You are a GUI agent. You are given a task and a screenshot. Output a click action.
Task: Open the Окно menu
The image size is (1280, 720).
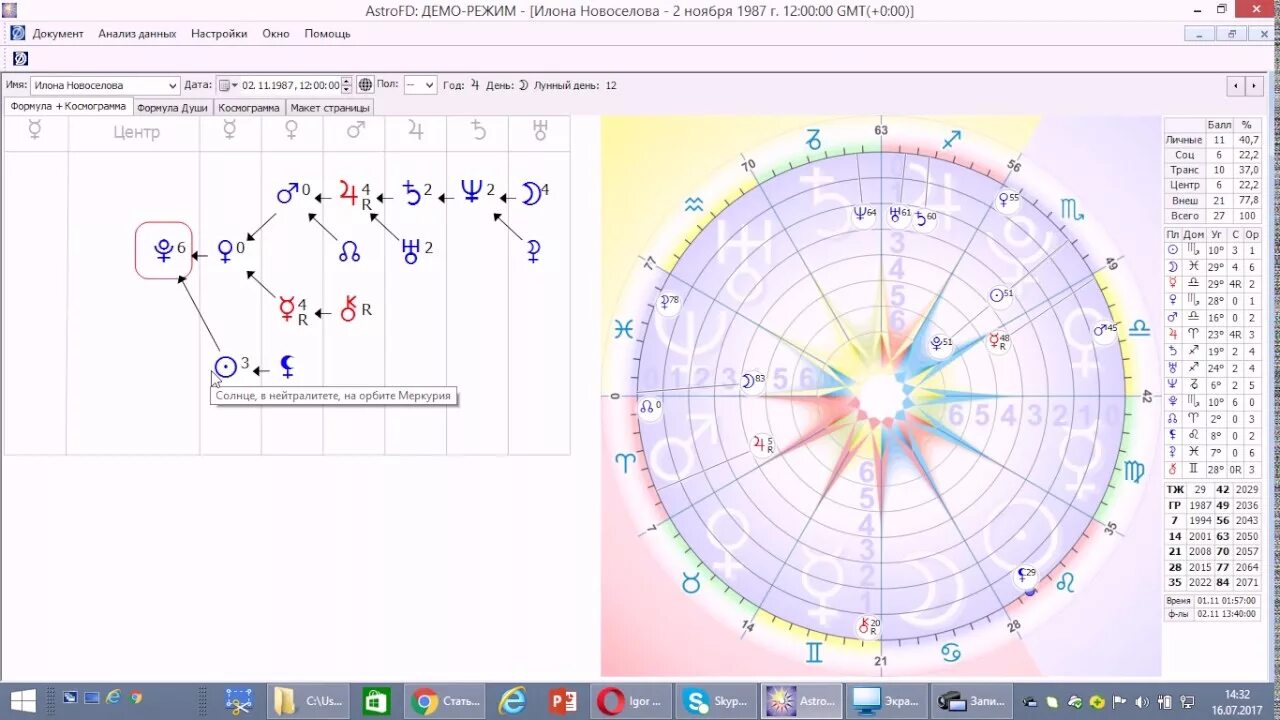coord(276,33)
